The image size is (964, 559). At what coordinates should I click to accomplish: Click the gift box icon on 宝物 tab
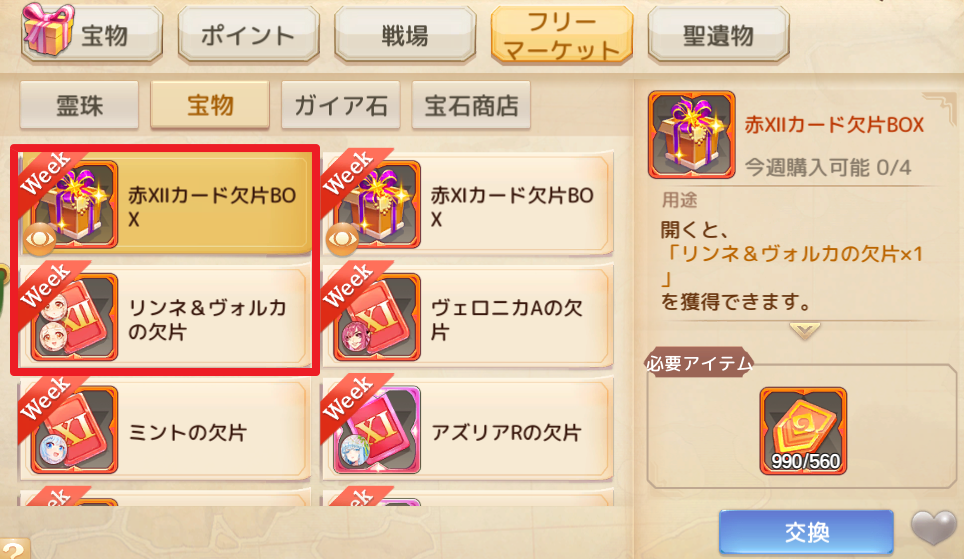click(x=48, y=29)
